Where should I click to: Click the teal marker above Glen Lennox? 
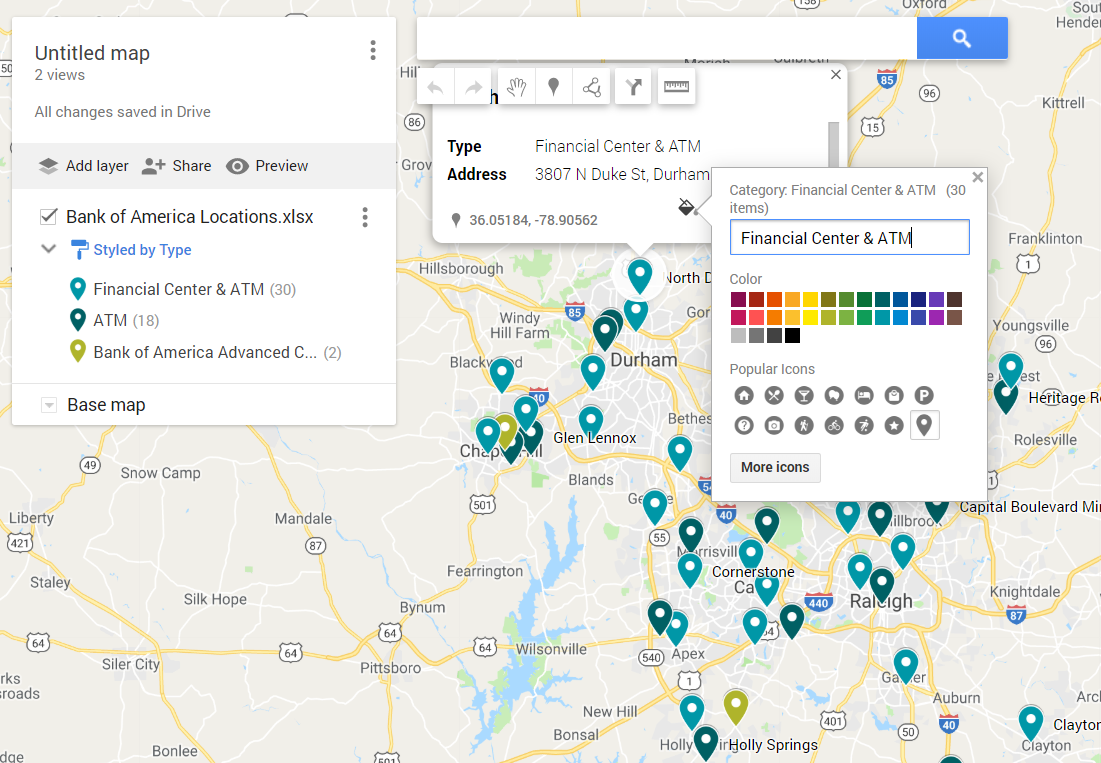tap(591, 422)
